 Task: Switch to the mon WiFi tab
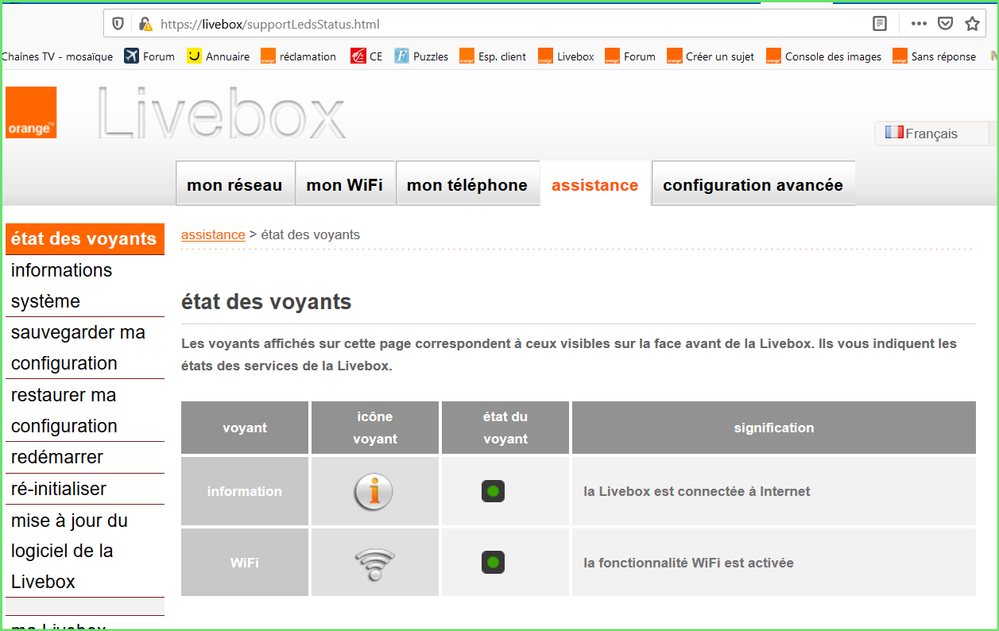345,184
